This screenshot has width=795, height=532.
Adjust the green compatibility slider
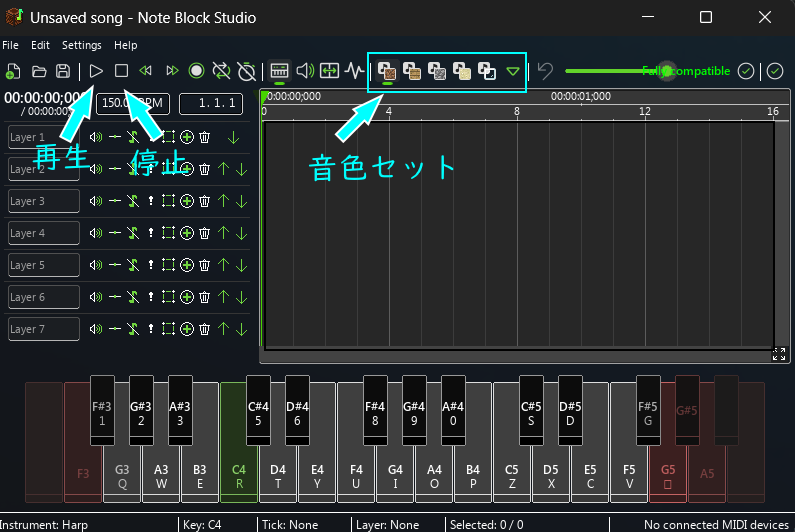tap(667, 71)
